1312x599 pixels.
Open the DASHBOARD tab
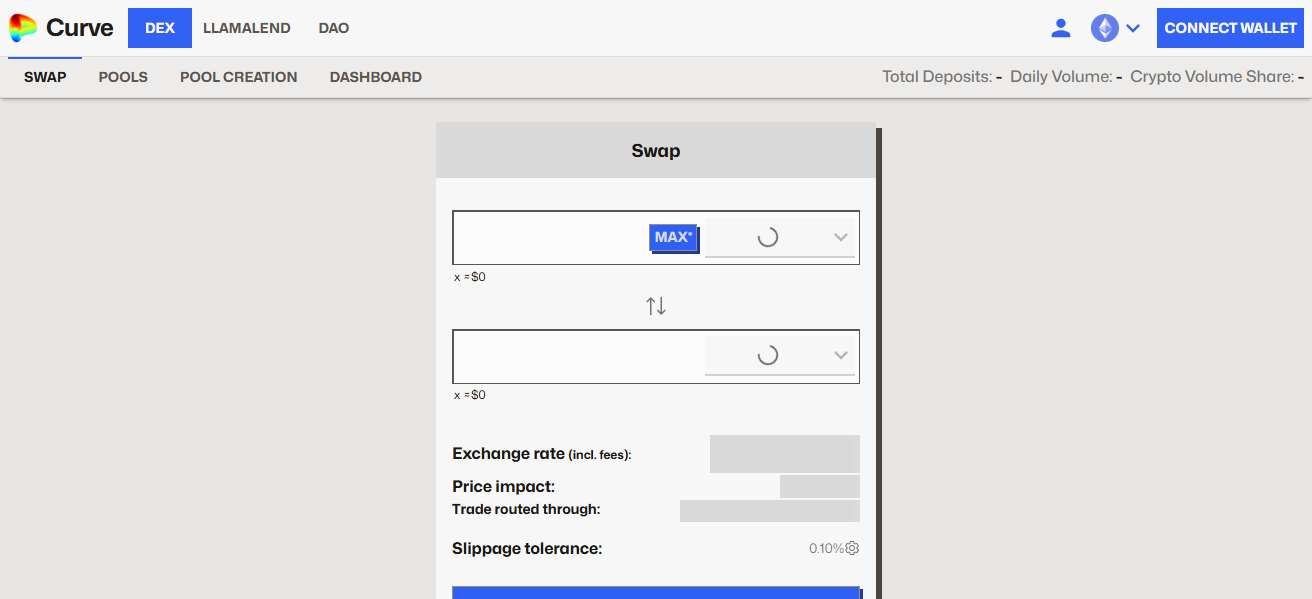click(375, 76)
